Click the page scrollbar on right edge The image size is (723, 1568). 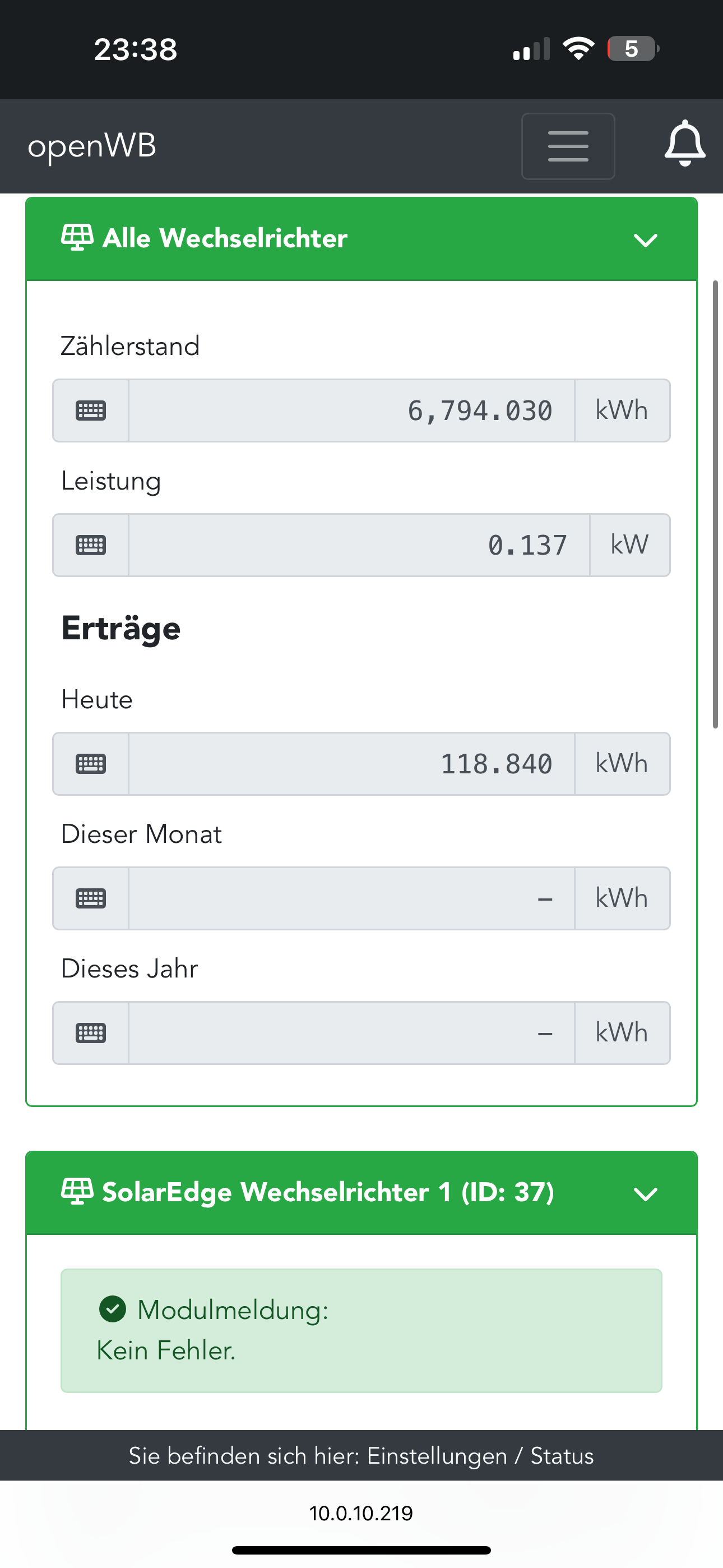716,504
